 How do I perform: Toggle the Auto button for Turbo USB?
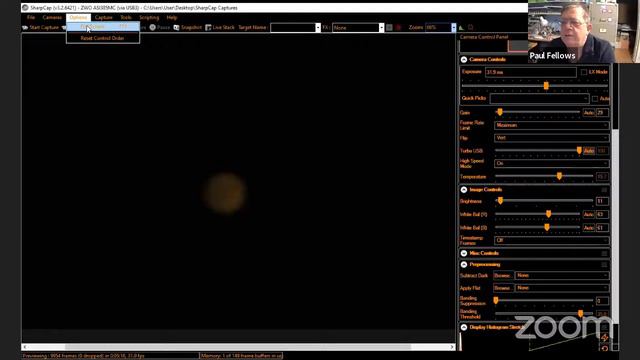[x=589, y=151]
